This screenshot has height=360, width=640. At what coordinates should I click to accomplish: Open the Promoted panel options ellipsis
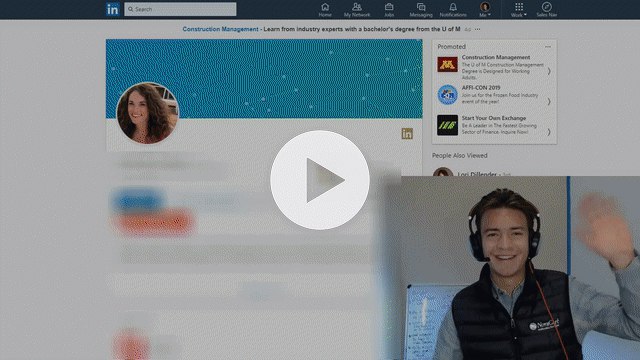coord(548,47)
